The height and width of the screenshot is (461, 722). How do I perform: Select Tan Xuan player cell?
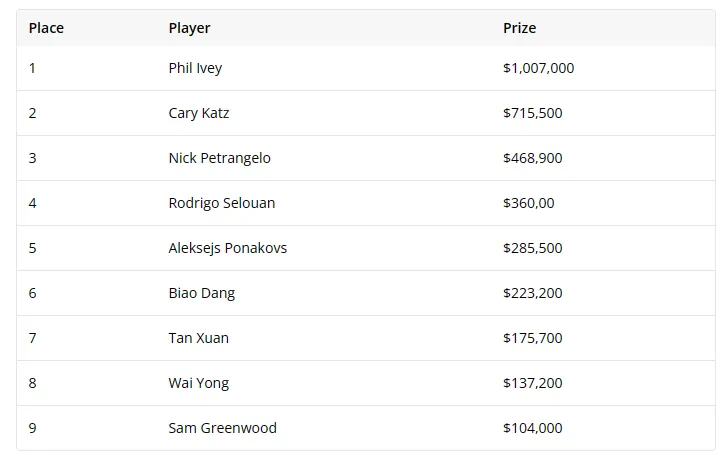[x=198, y=338]
